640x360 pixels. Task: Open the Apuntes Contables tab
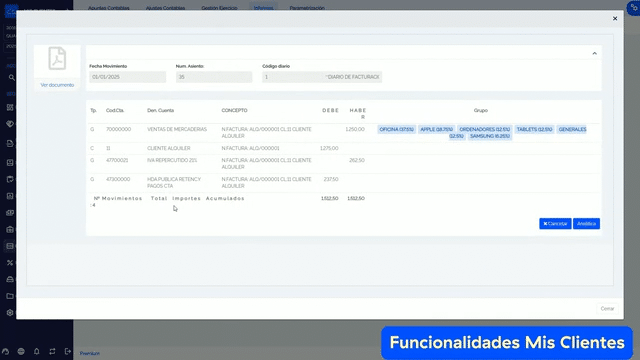[x=109, y=8]
